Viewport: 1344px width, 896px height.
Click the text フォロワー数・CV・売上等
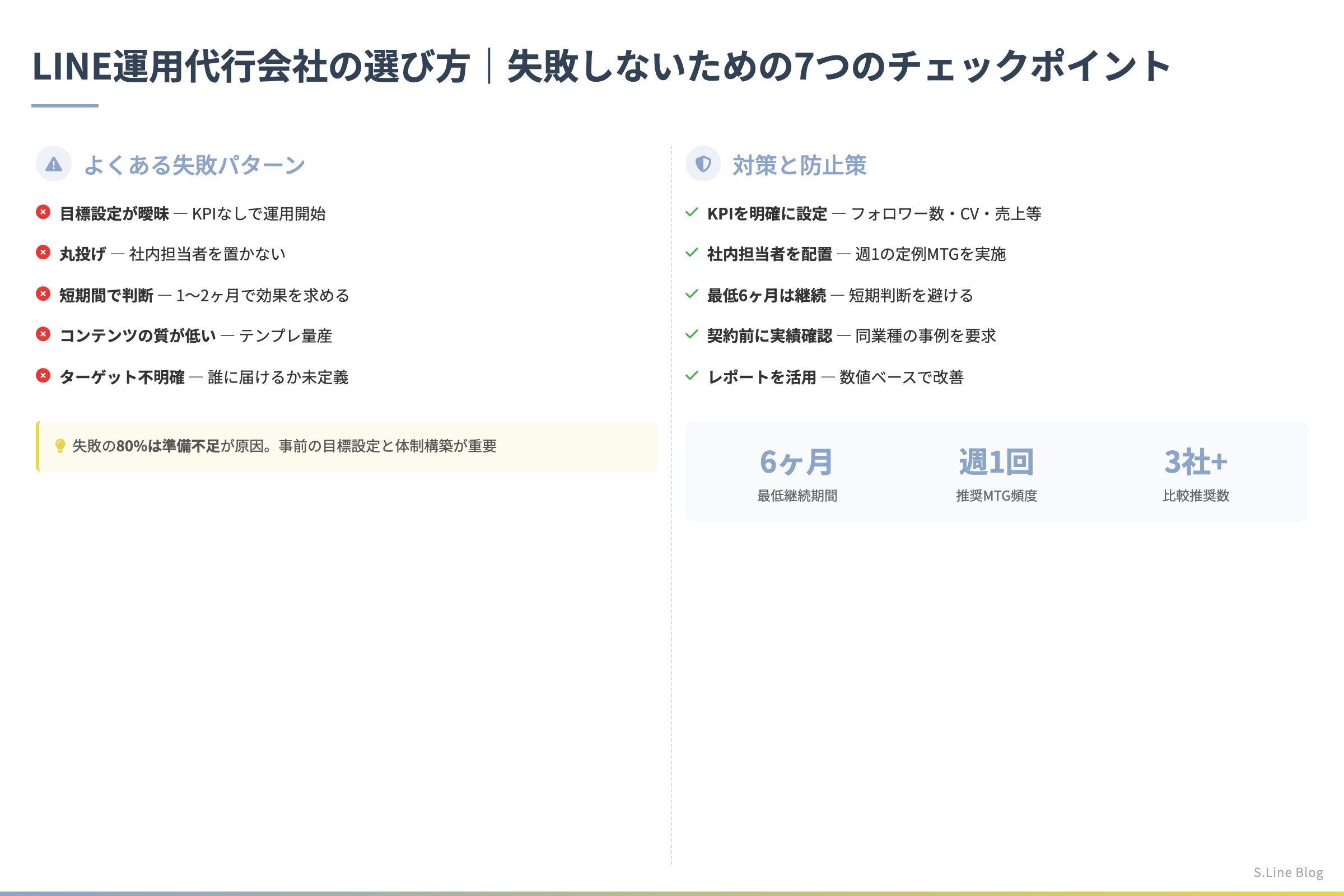(x=946, y=214)
